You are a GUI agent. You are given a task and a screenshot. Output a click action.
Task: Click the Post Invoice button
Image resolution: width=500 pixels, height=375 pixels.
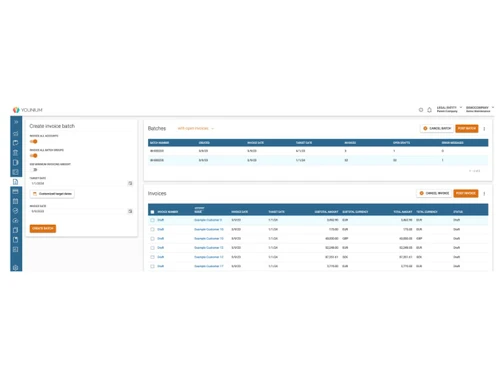[466, 193]
